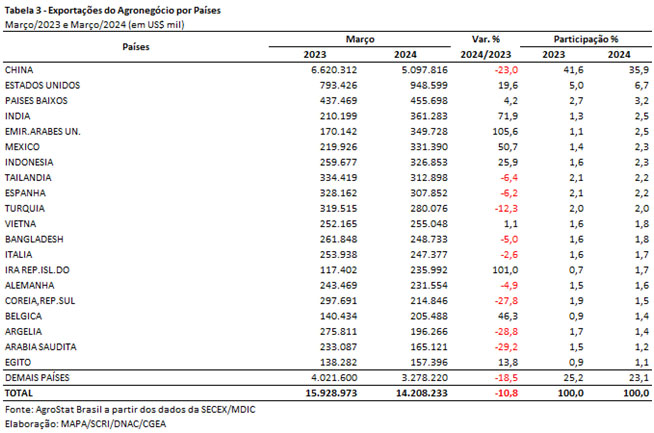This screenshot has width=654, height=433.
Task: Select the ARABIA SAUDITA row label
Action: tap(40, 347)
